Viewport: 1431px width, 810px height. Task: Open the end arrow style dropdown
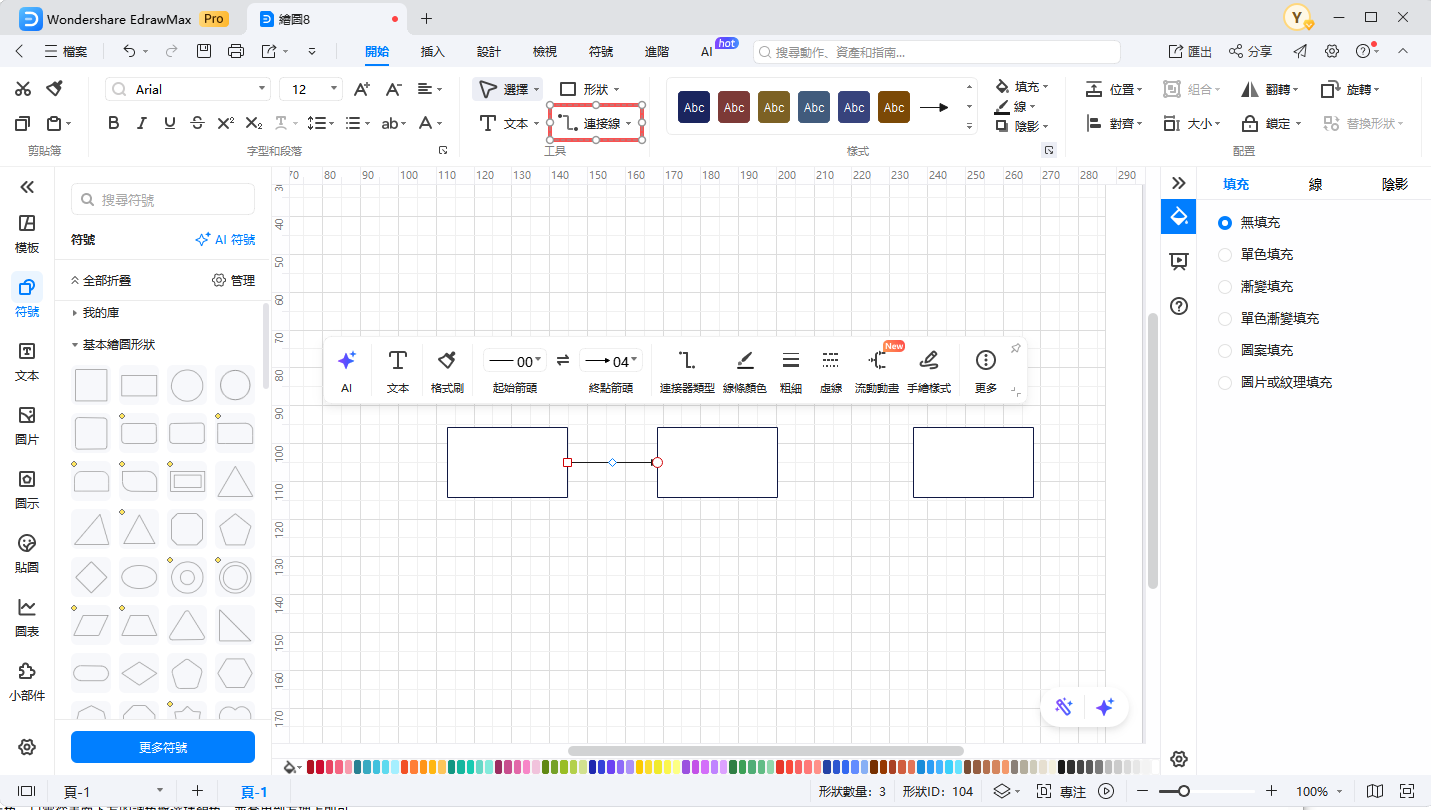(611, 361)
